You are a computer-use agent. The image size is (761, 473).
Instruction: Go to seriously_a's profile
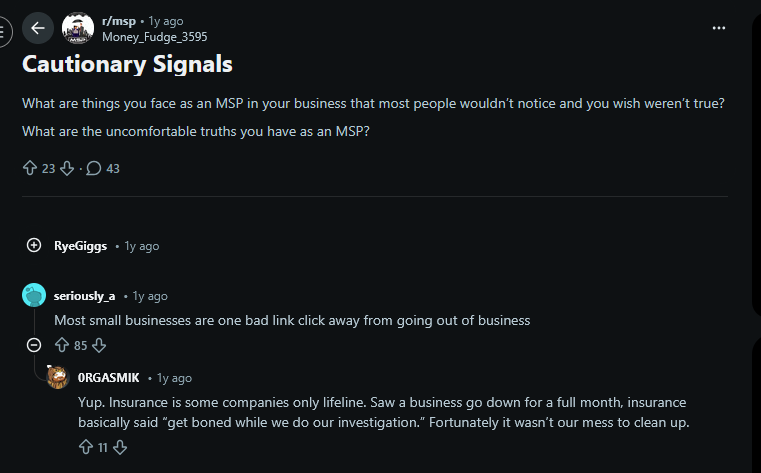[84, 296]
